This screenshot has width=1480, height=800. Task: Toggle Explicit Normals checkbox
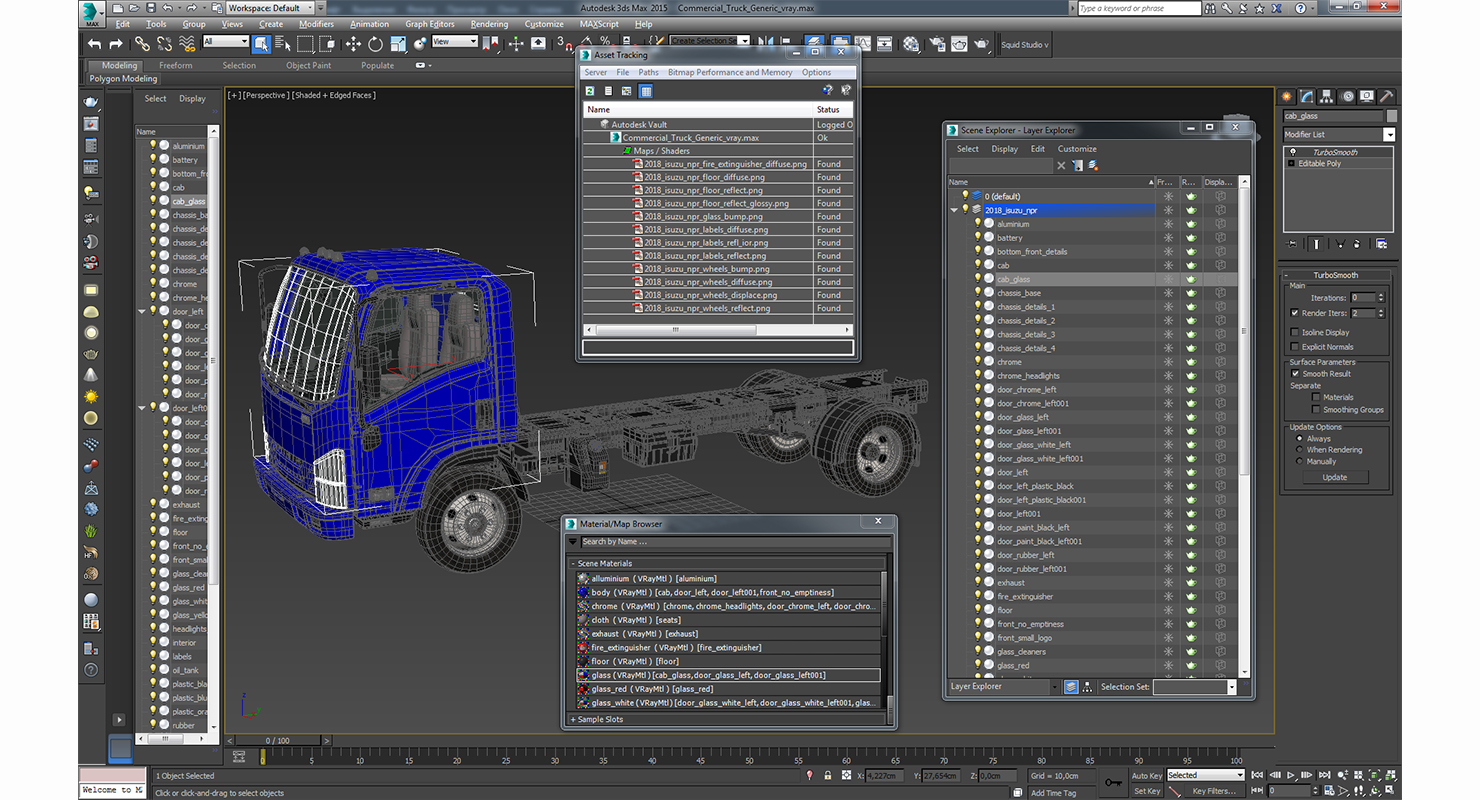[1295, 347]
